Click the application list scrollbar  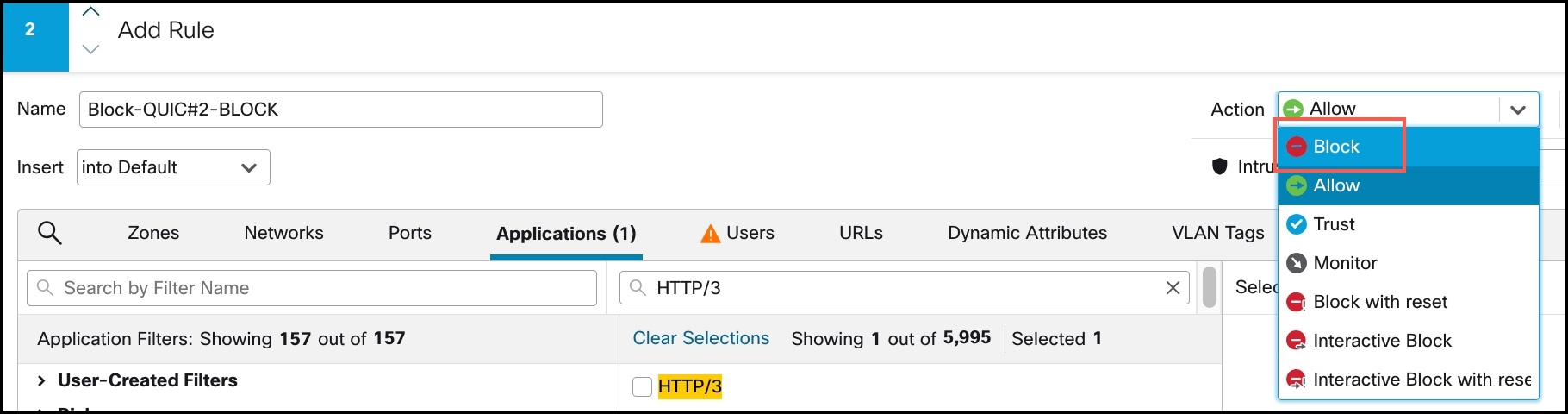[x=1210, y=288]
